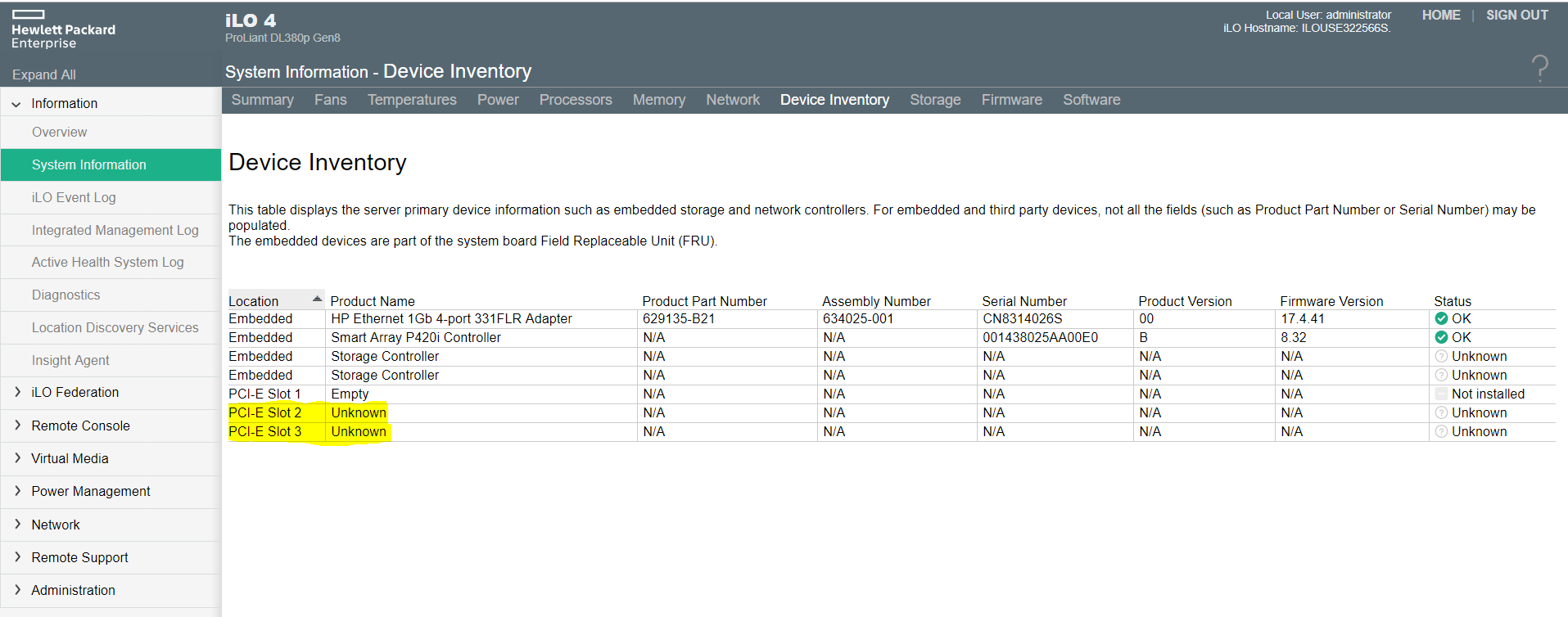Sort by the Assembly Number column header
This screenshot has width=1568, height=617.
click(x=876, y=301)
